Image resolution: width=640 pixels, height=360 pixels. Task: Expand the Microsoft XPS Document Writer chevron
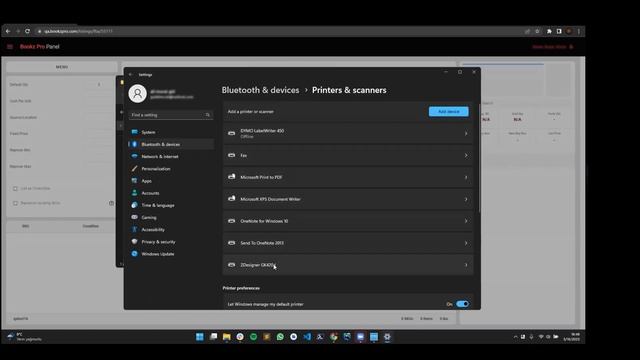point(466,199)
